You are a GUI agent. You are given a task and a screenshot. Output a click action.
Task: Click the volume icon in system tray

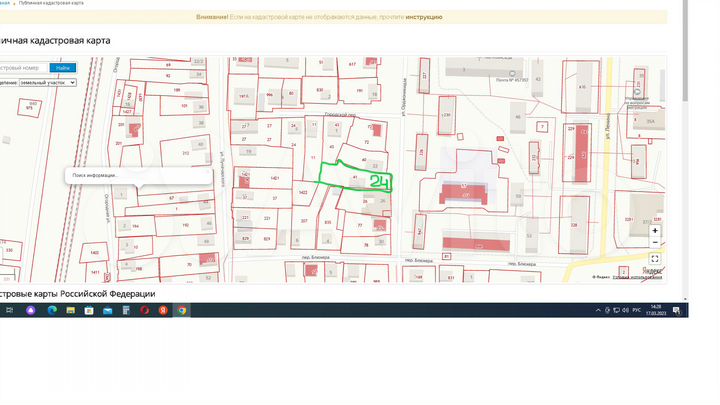[625, 310]
